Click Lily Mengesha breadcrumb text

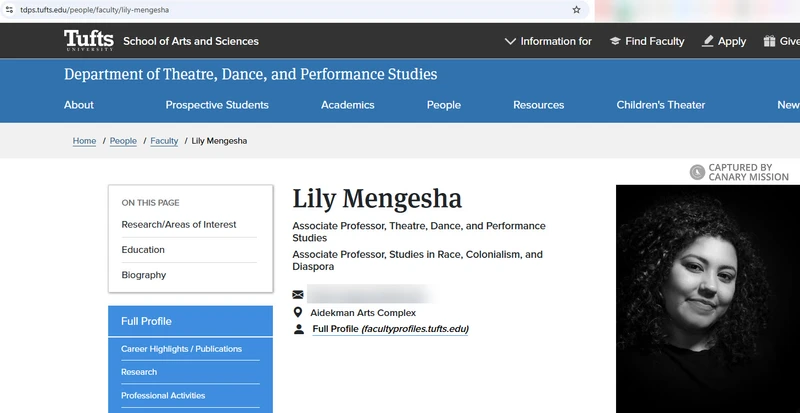pyautogui.click(x=219, y=141)
